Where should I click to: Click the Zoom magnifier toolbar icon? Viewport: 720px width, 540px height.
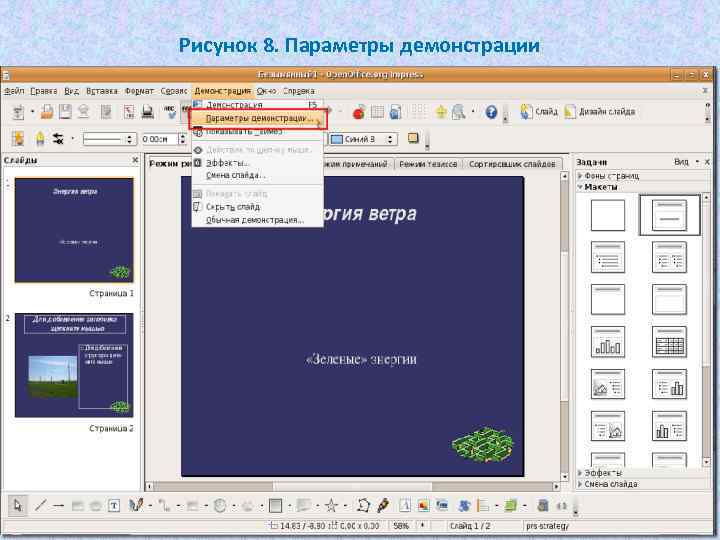pyautogui.click(x=459, y=112)
